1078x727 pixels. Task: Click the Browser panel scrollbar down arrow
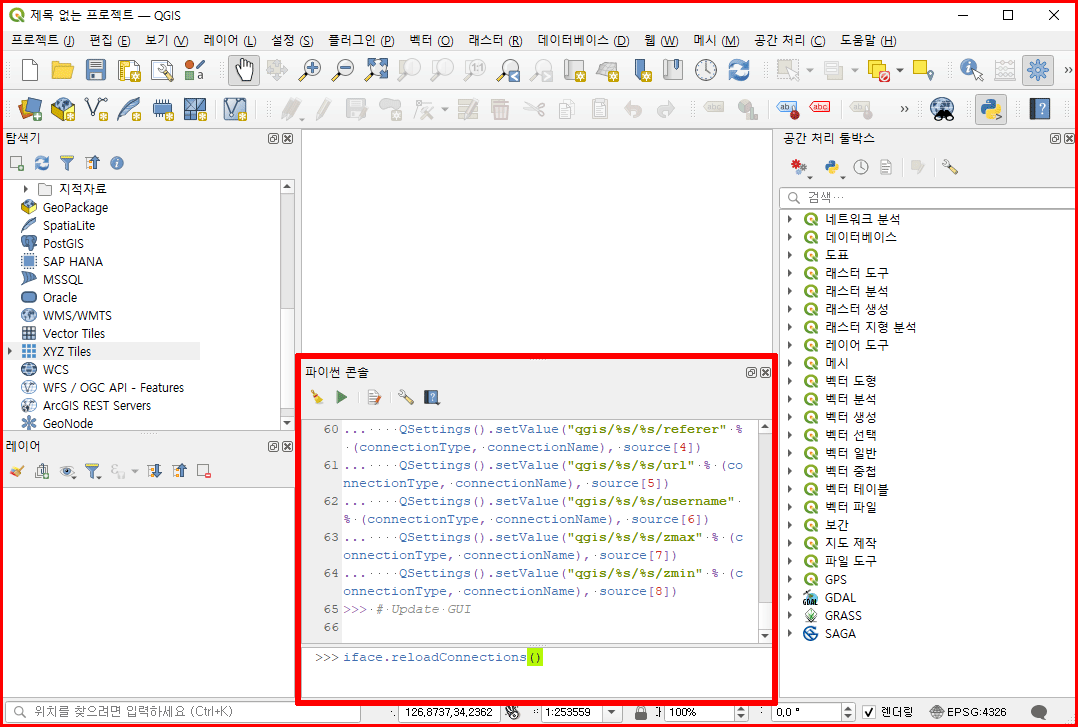coord(287,423)
